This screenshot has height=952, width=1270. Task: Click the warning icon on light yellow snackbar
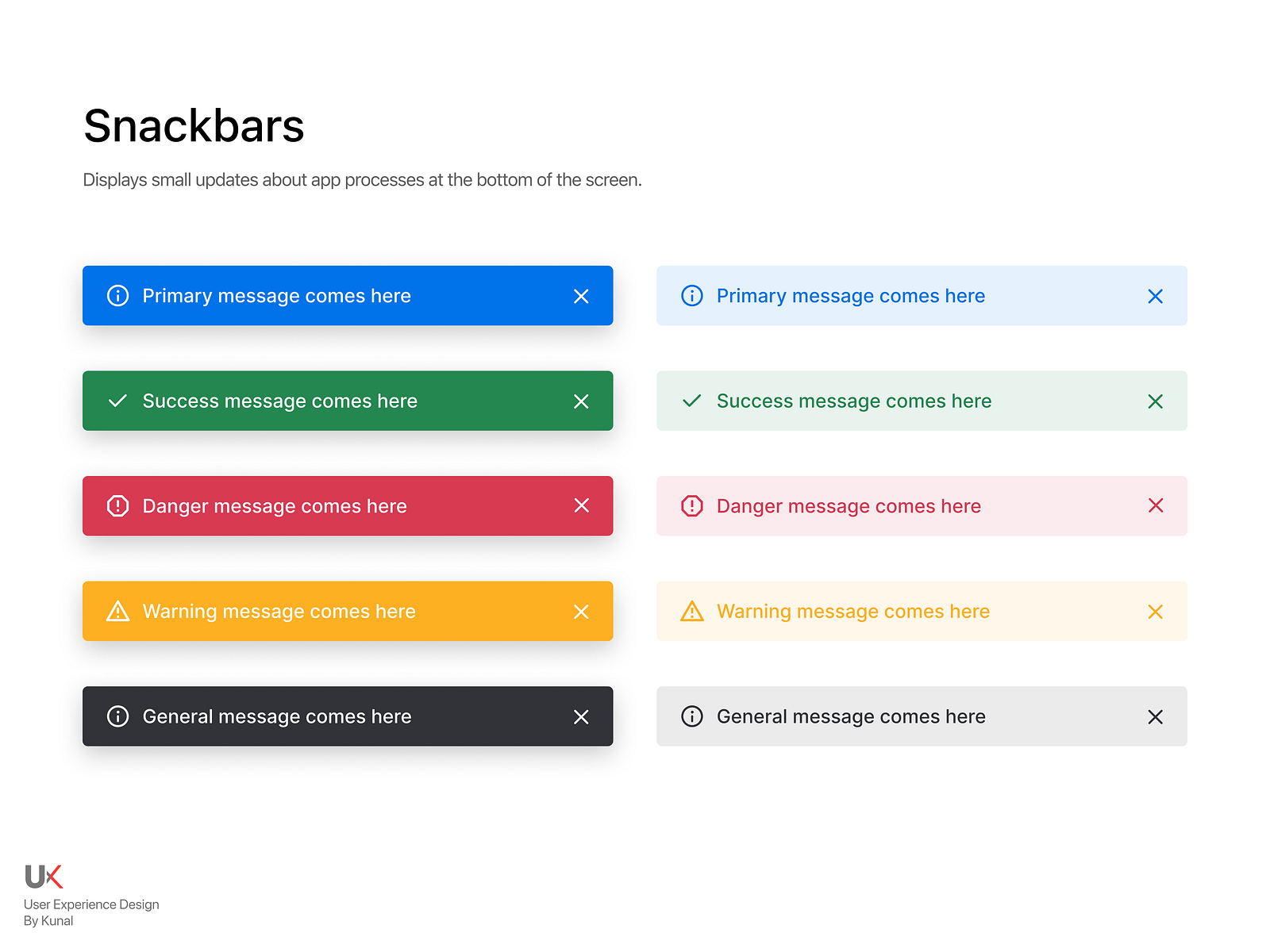click(x=691, y=611)
